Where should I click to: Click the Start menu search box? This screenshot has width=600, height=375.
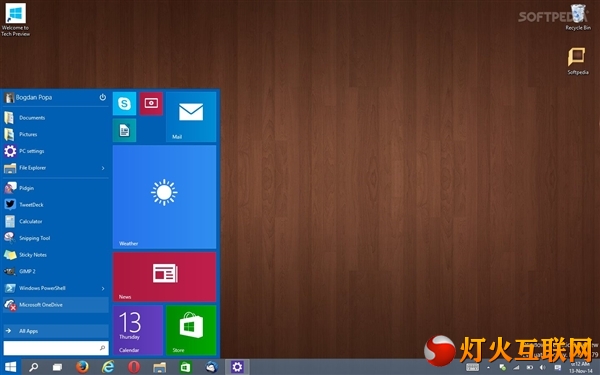coord(56,348)
